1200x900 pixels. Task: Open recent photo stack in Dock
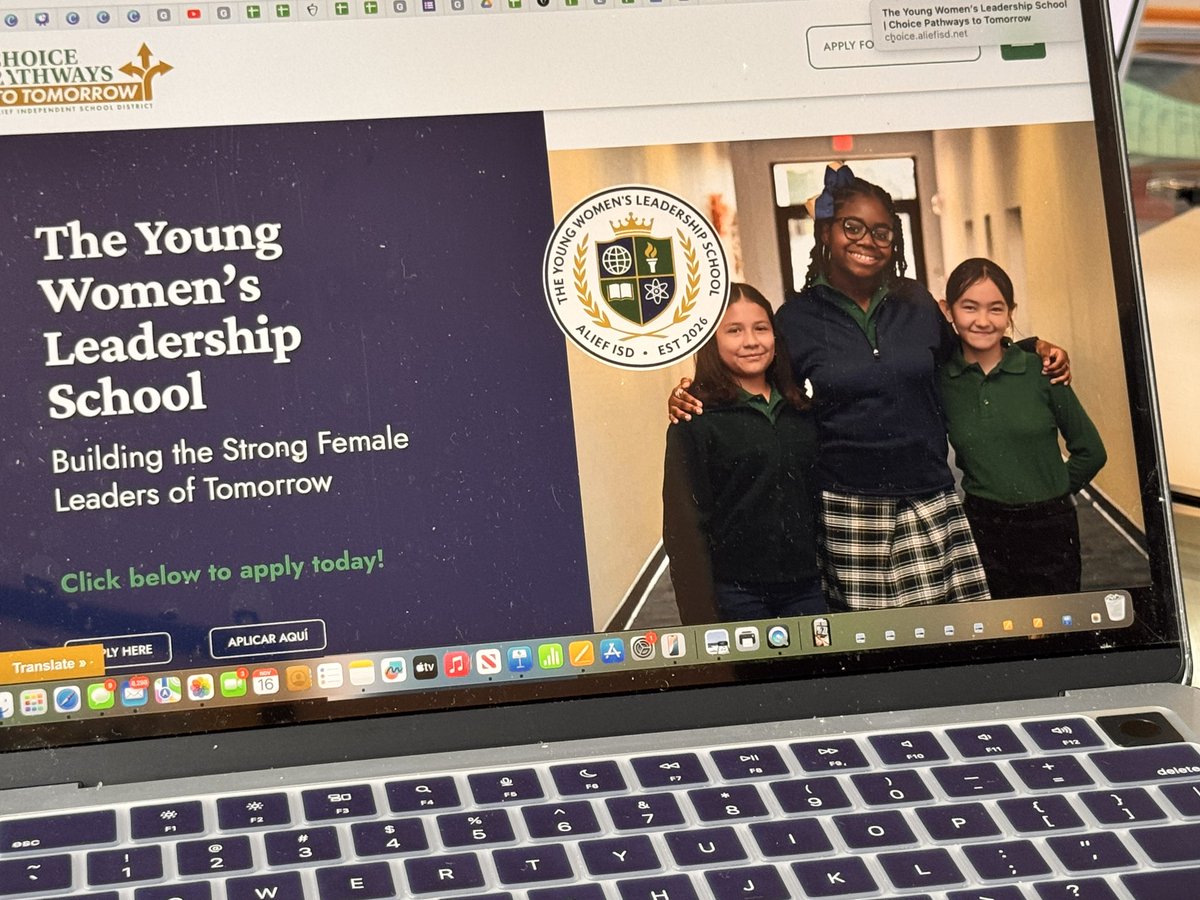click(821, 632)
